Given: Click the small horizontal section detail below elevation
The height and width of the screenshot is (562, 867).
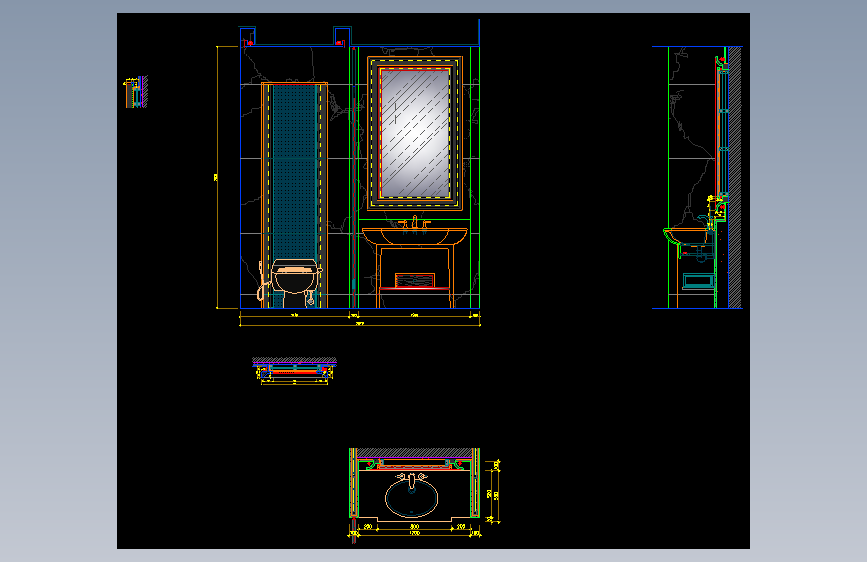Looking at the screenshot, I should tap(294, 370).
